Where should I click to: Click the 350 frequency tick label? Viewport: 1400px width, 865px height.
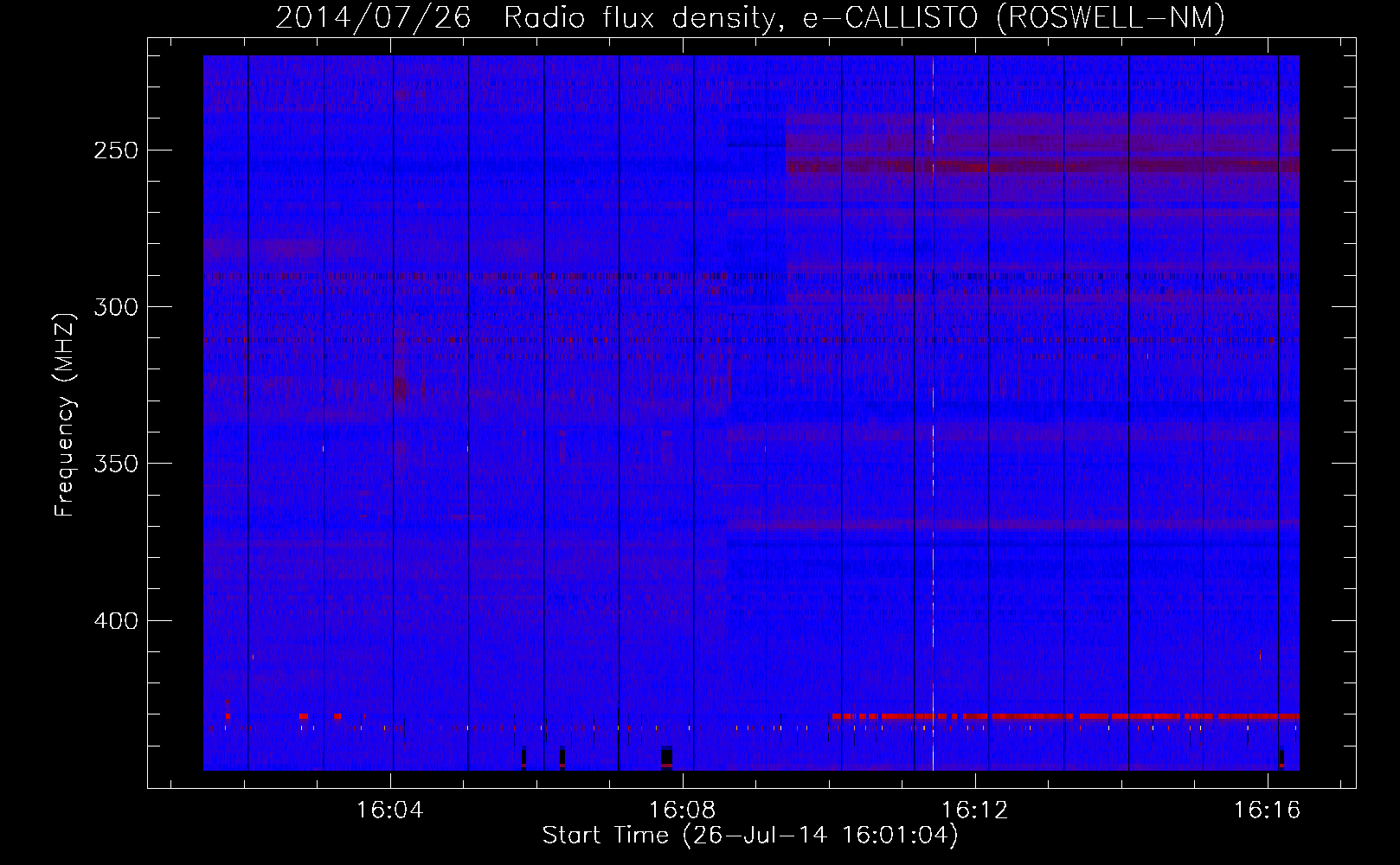pyautogui.click(x=116, y=464)
